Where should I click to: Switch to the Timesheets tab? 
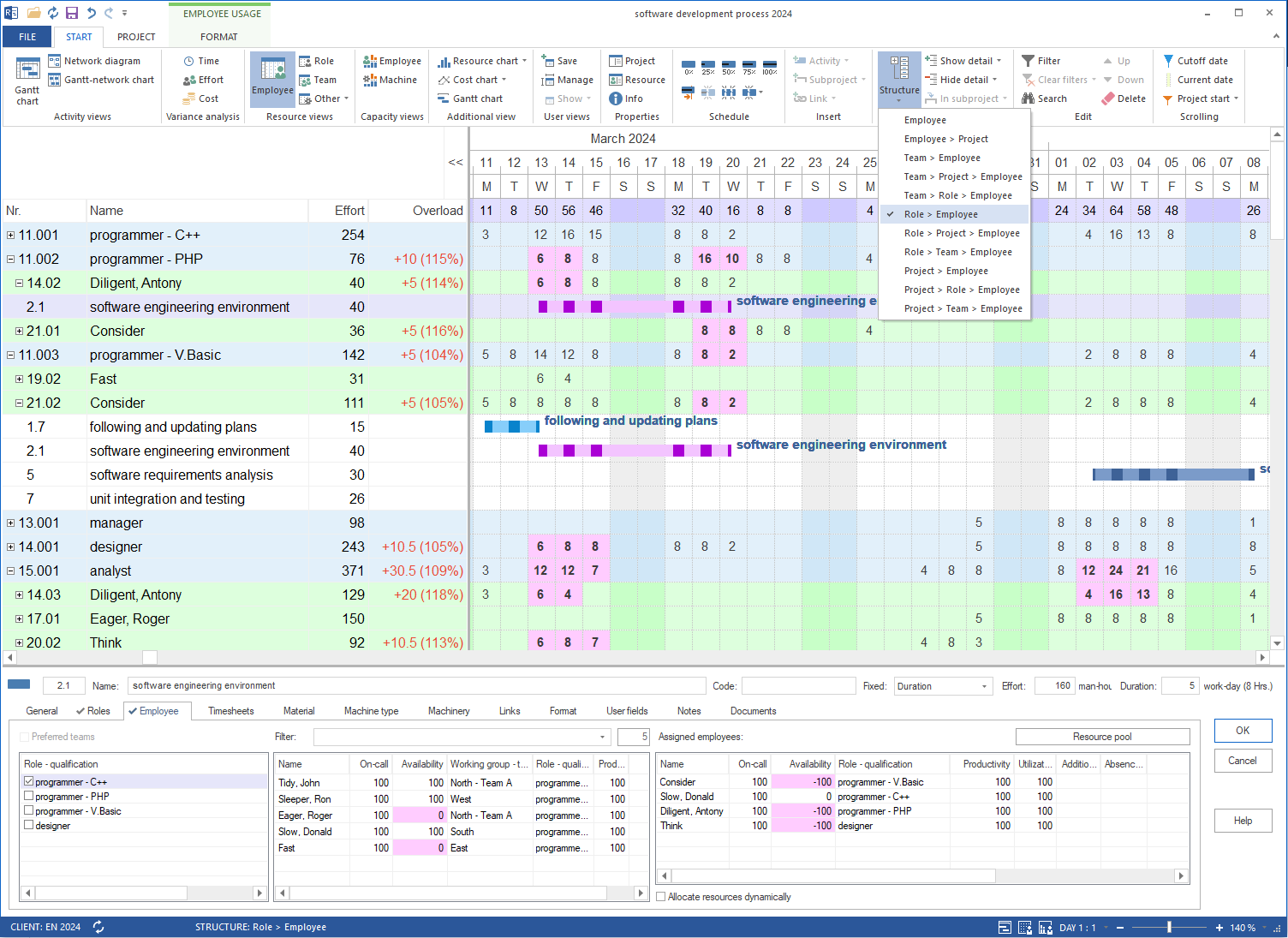pos(230,711)
